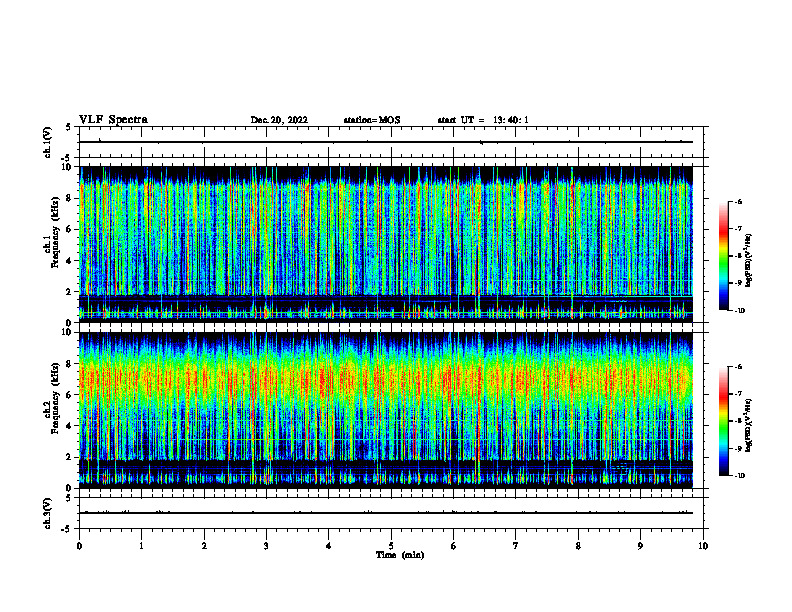
Task: Click the "5" tick on ch.1(V) axis
Action: [x=68, y=128]
